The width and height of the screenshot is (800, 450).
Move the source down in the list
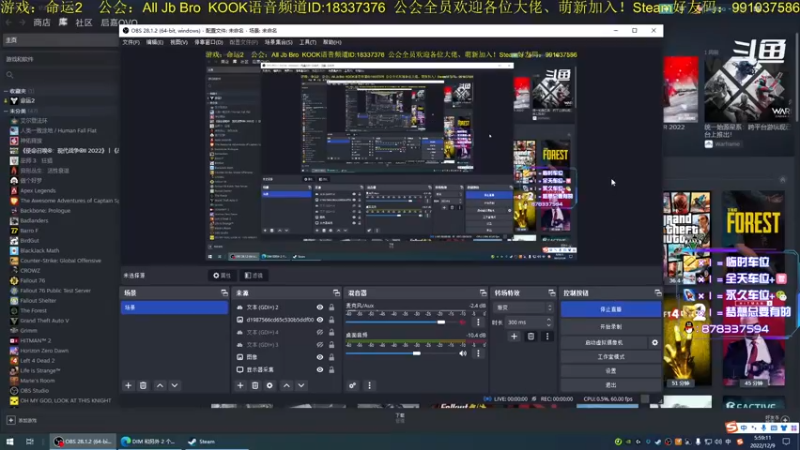click(302, 386)
